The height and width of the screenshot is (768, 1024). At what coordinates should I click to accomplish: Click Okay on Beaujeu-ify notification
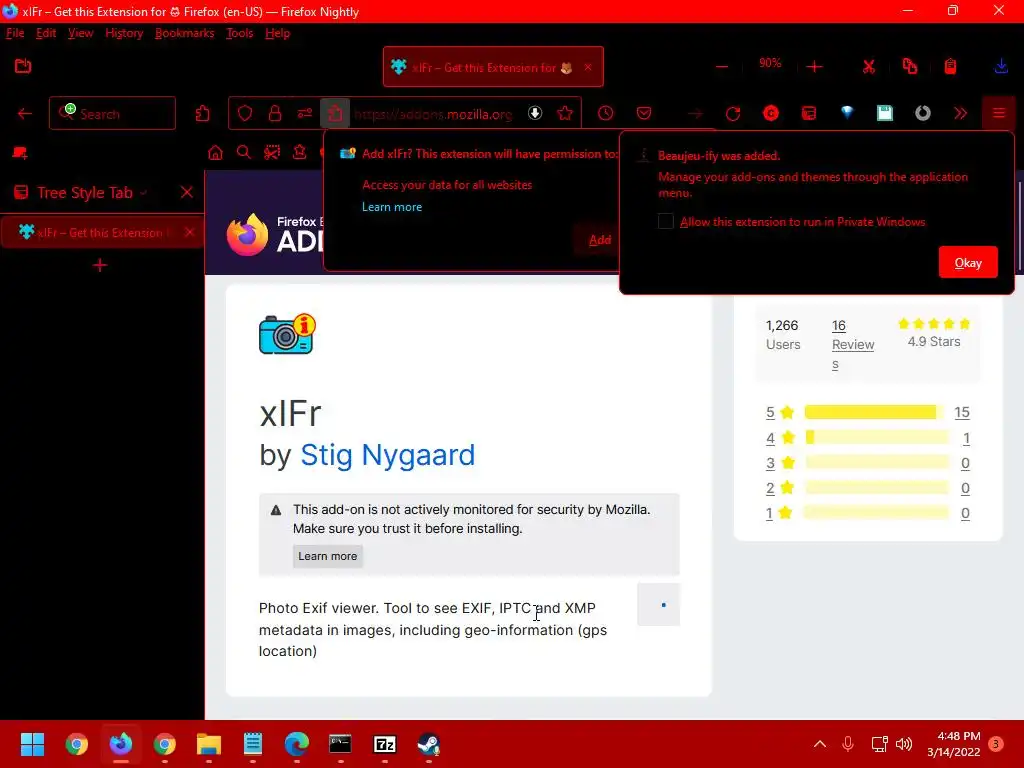pyautogui.click(x=968, y=263)
